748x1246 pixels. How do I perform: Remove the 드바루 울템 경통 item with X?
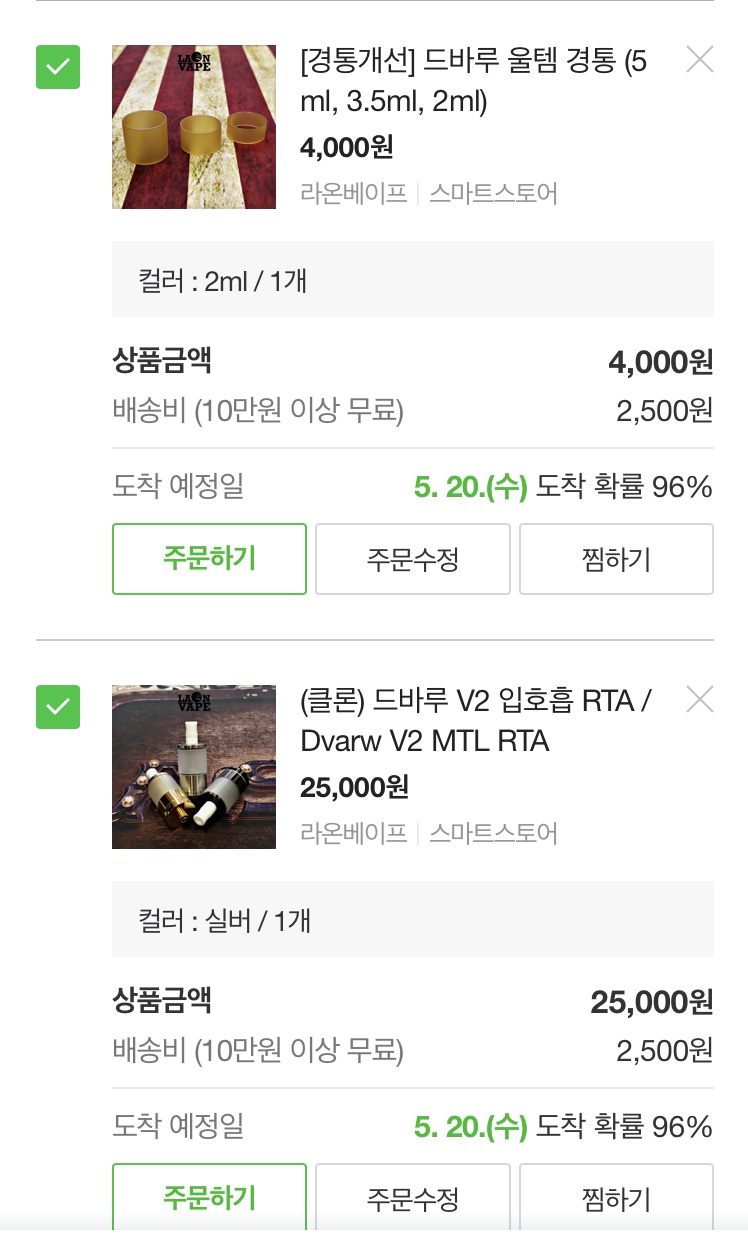[700, 60]
